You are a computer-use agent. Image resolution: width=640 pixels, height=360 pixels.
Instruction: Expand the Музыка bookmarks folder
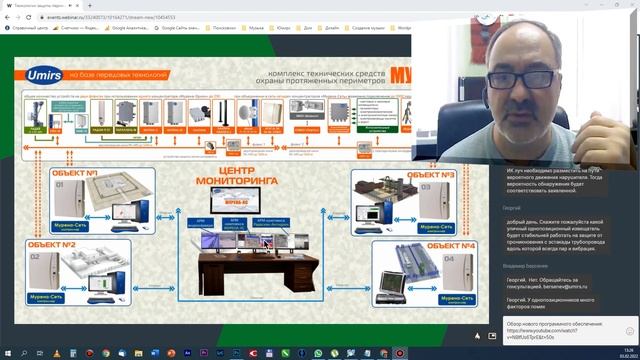[x=253, y=28]
